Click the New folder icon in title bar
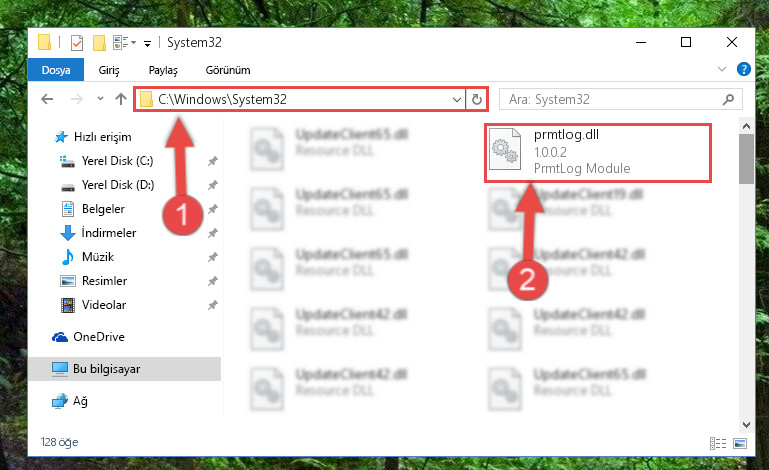 pyautogui.click(x=100, y=43)
